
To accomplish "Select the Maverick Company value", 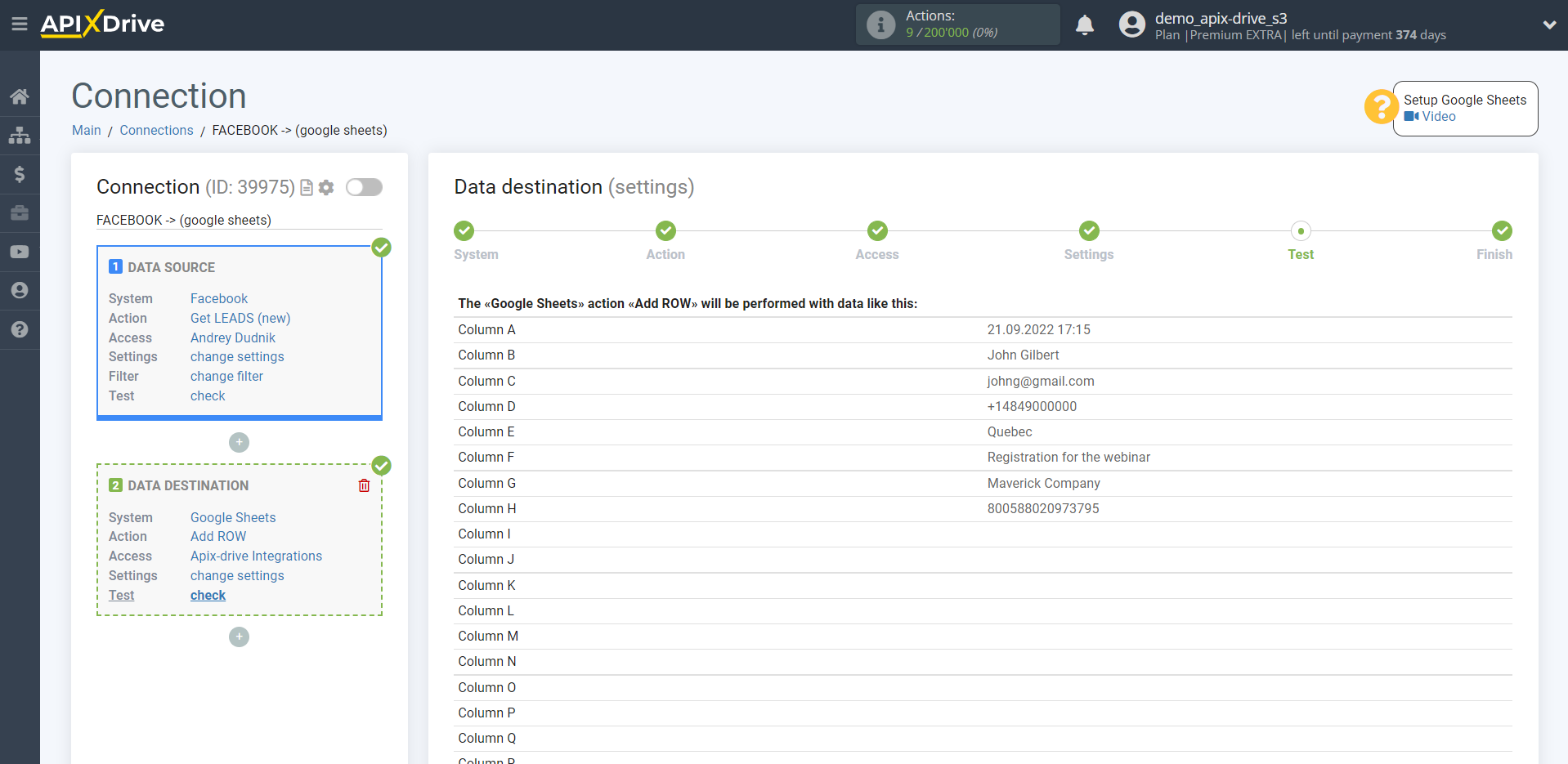I will click(x=1043, y=484).
